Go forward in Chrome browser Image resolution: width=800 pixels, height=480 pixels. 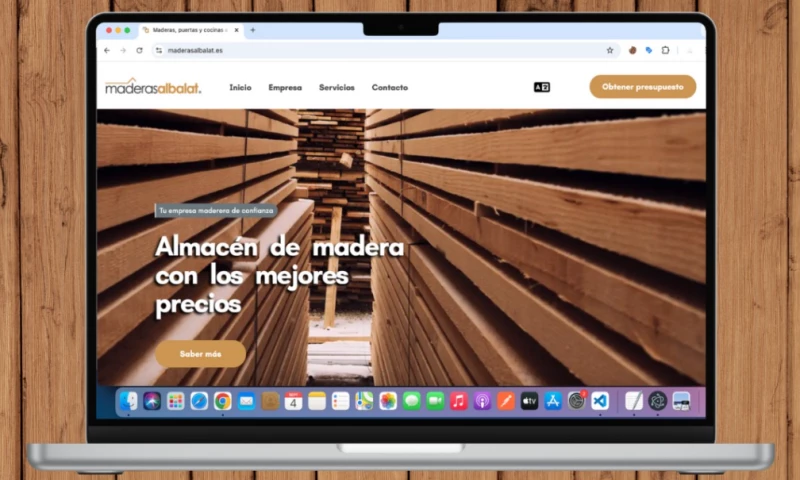point(123,50)
